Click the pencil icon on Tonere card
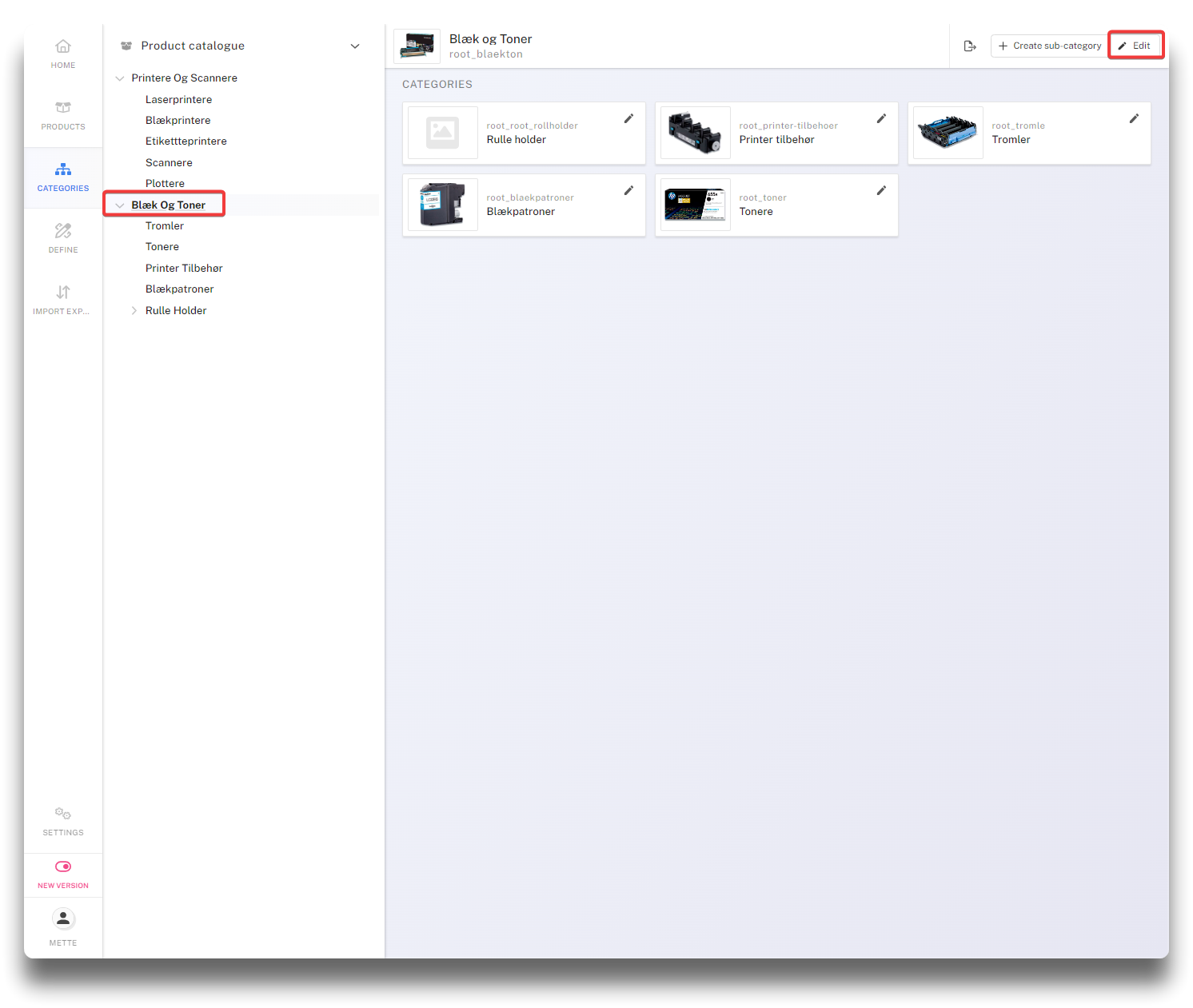This screenshot has height=1008, width=1193. (x=881, y=191)
